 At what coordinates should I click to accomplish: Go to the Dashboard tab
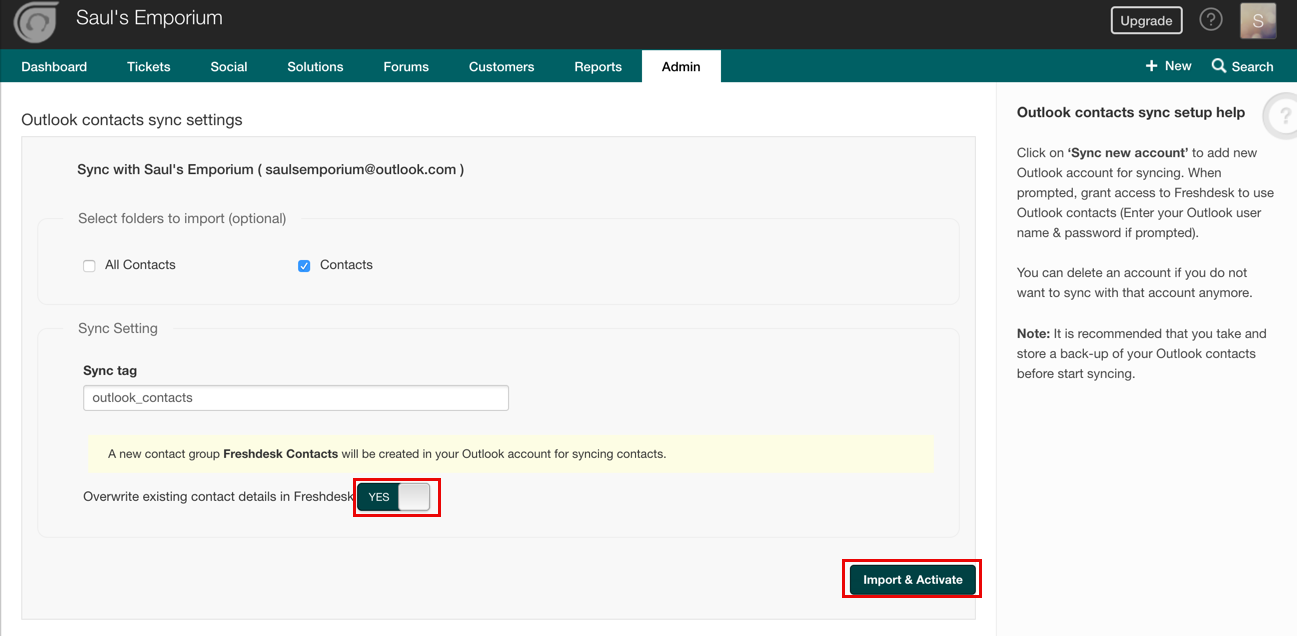click(54, 67)
